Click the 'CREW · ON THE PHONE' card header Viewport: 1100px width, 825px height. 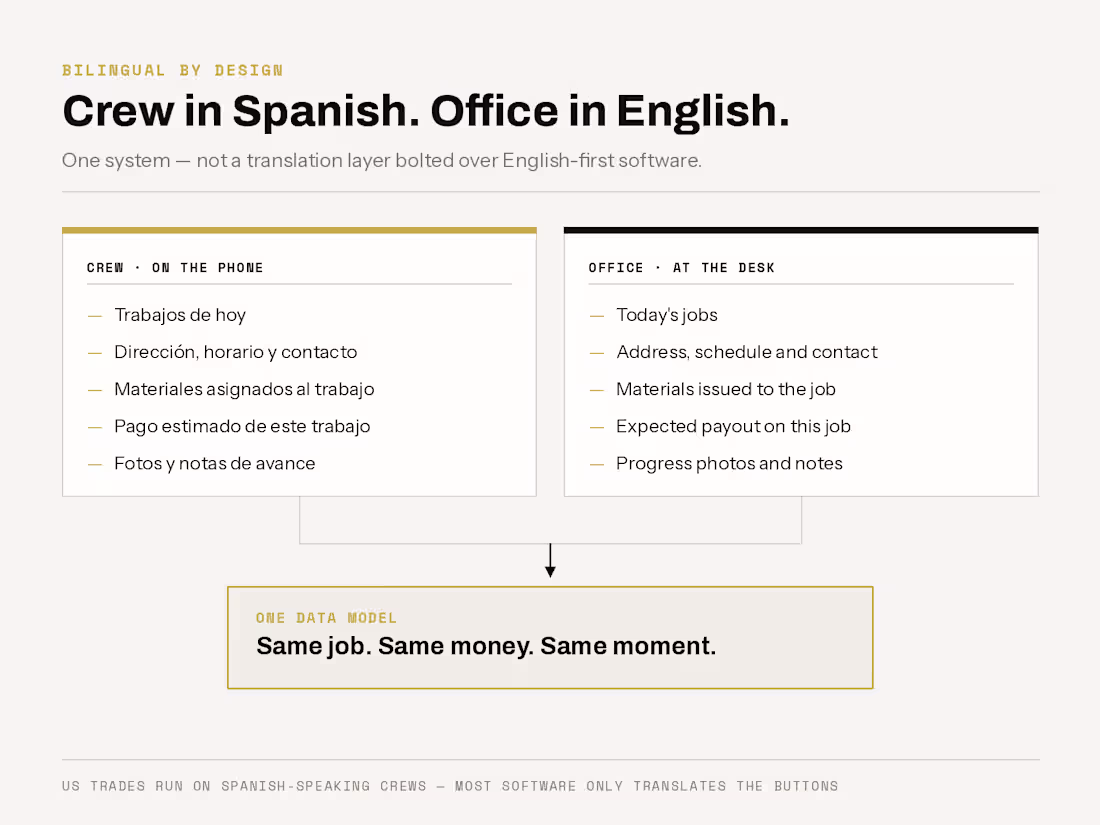click(175, 267)
